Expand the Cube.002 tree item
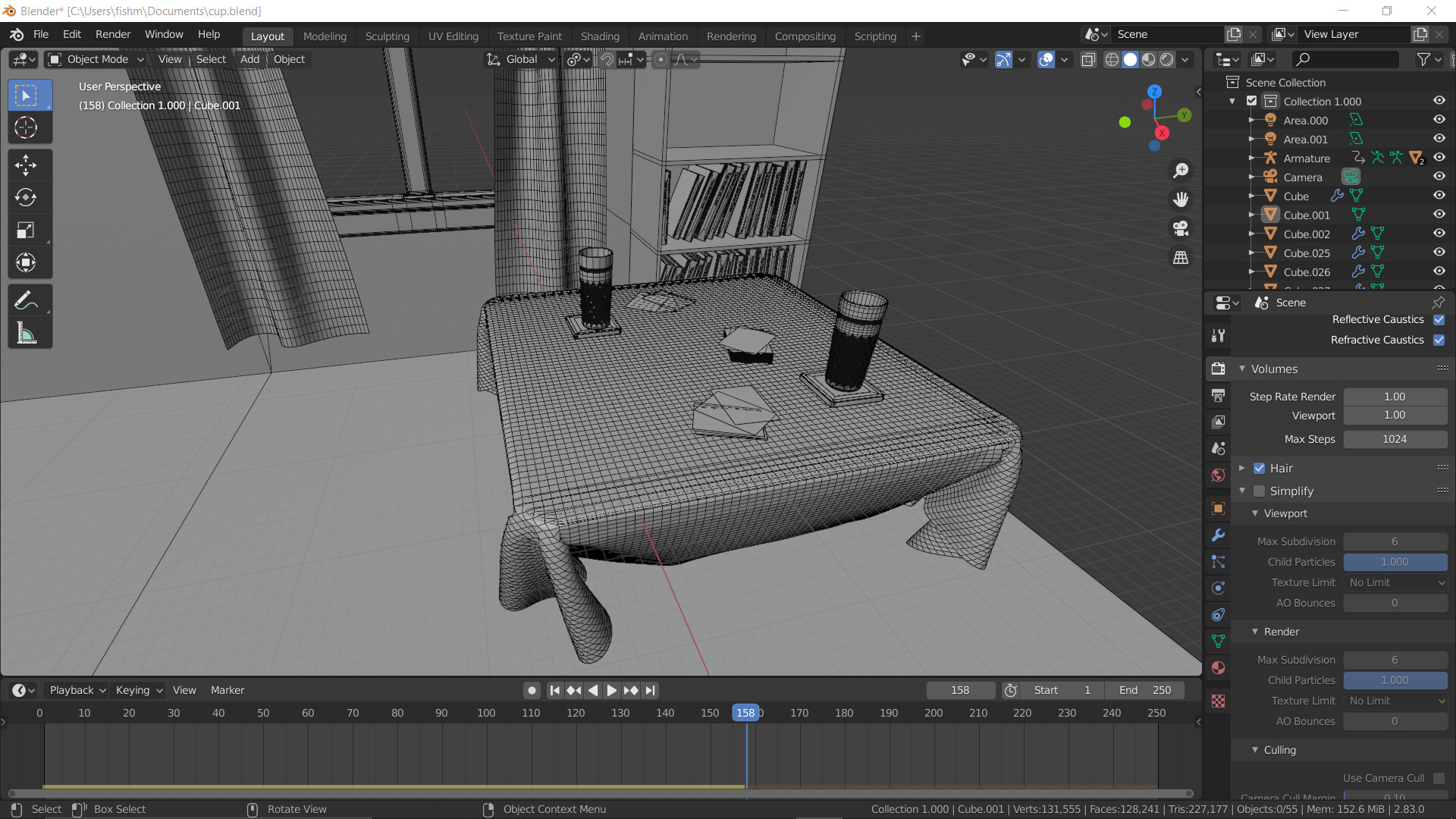 tap(1251, 234)
